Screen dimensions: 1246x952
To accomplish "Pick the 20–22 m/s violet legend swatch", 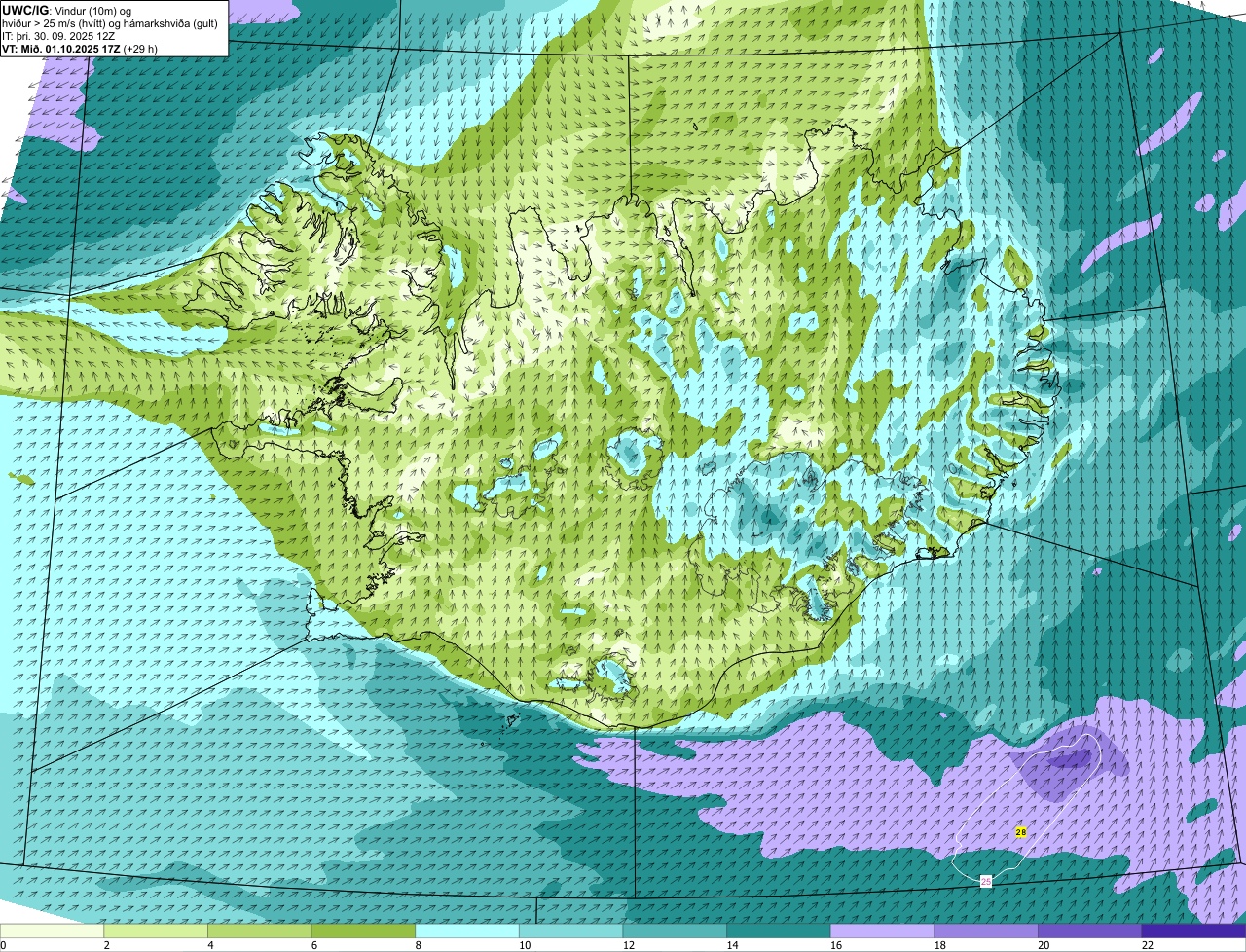I will click(x=1089, y=931).
